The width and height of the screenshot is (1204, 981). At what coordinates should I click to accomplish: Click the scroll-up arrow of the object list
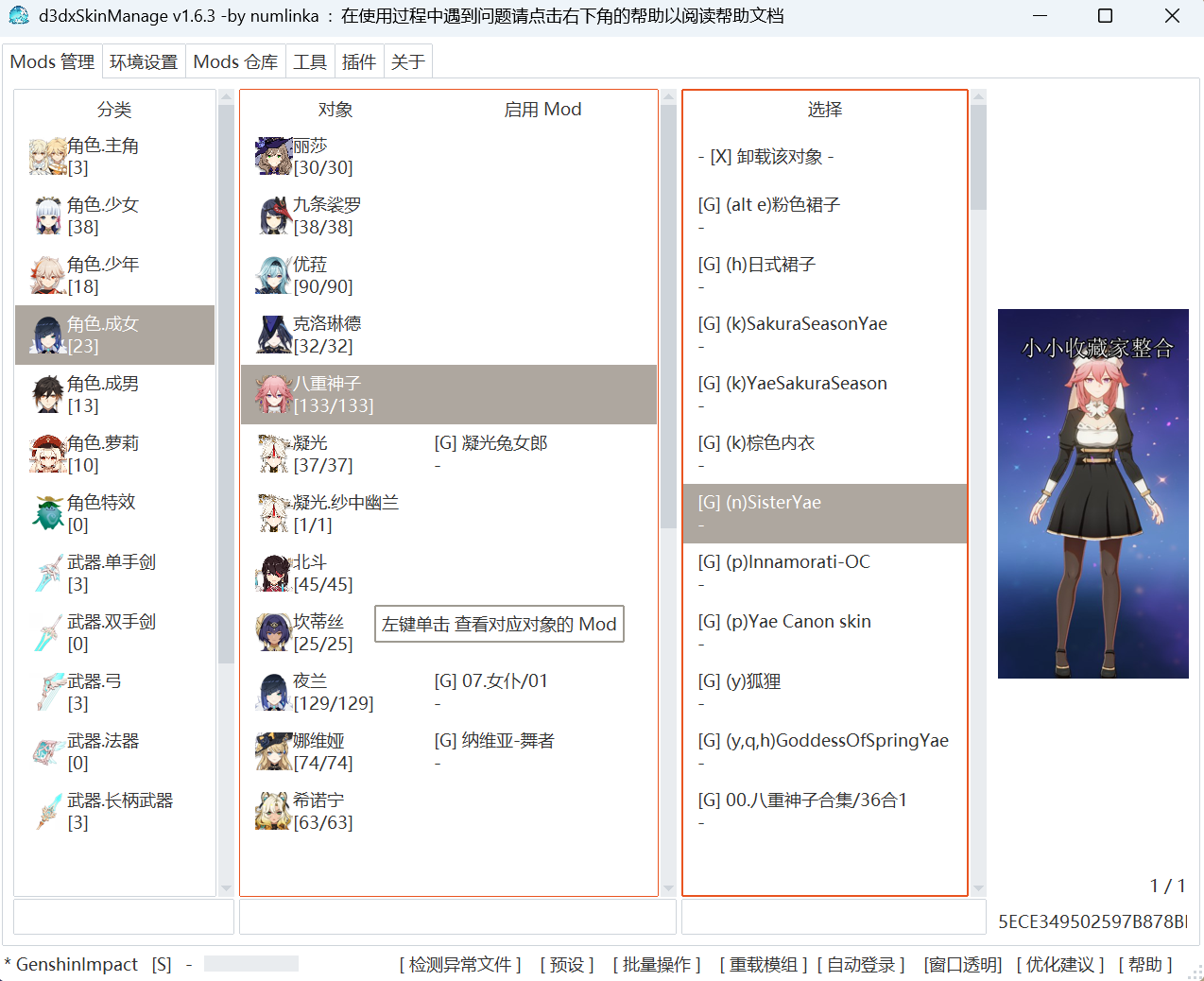(669, 96)
